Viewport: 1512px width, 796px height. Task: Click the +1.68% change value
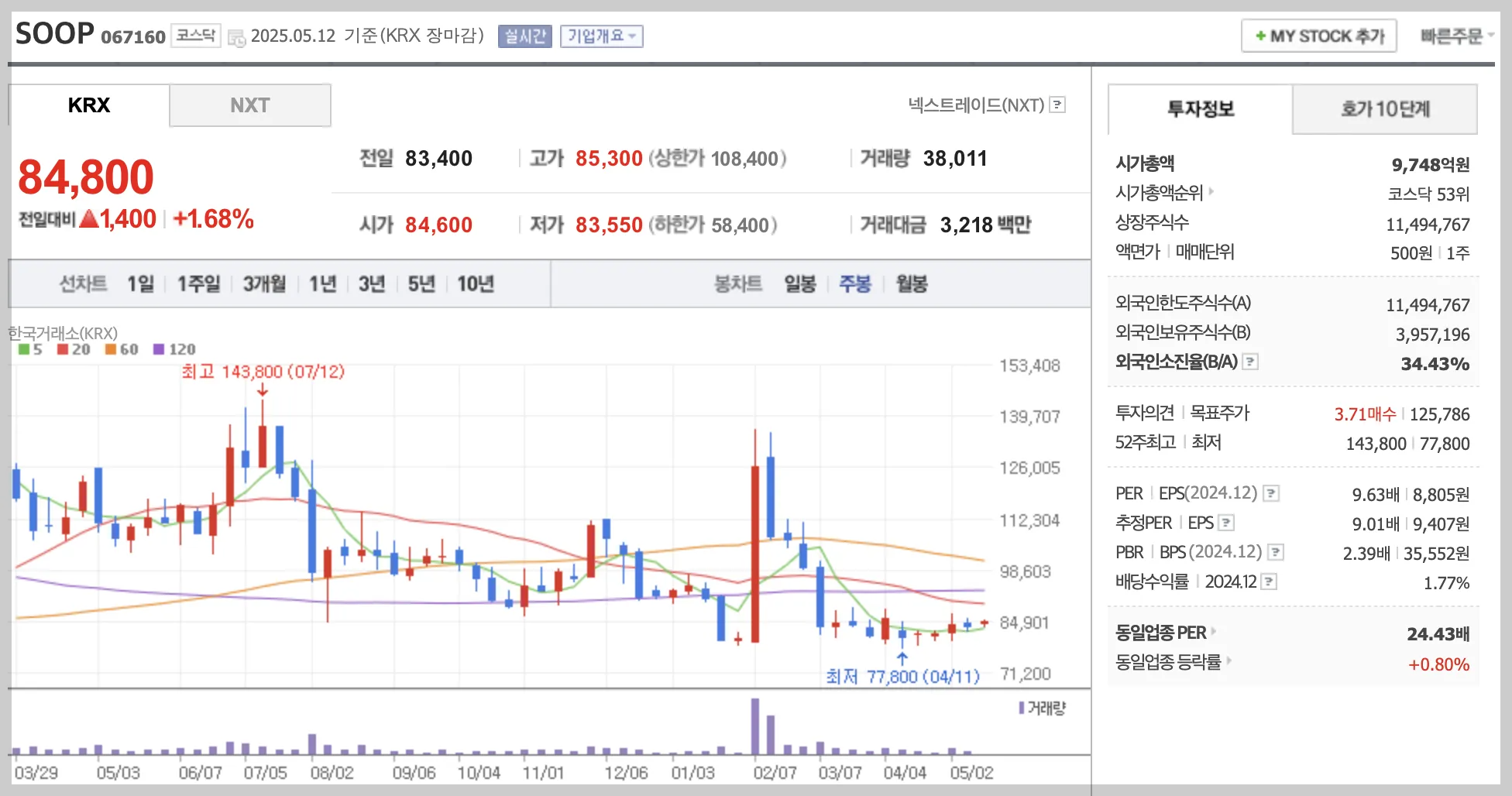coord(214,219)
